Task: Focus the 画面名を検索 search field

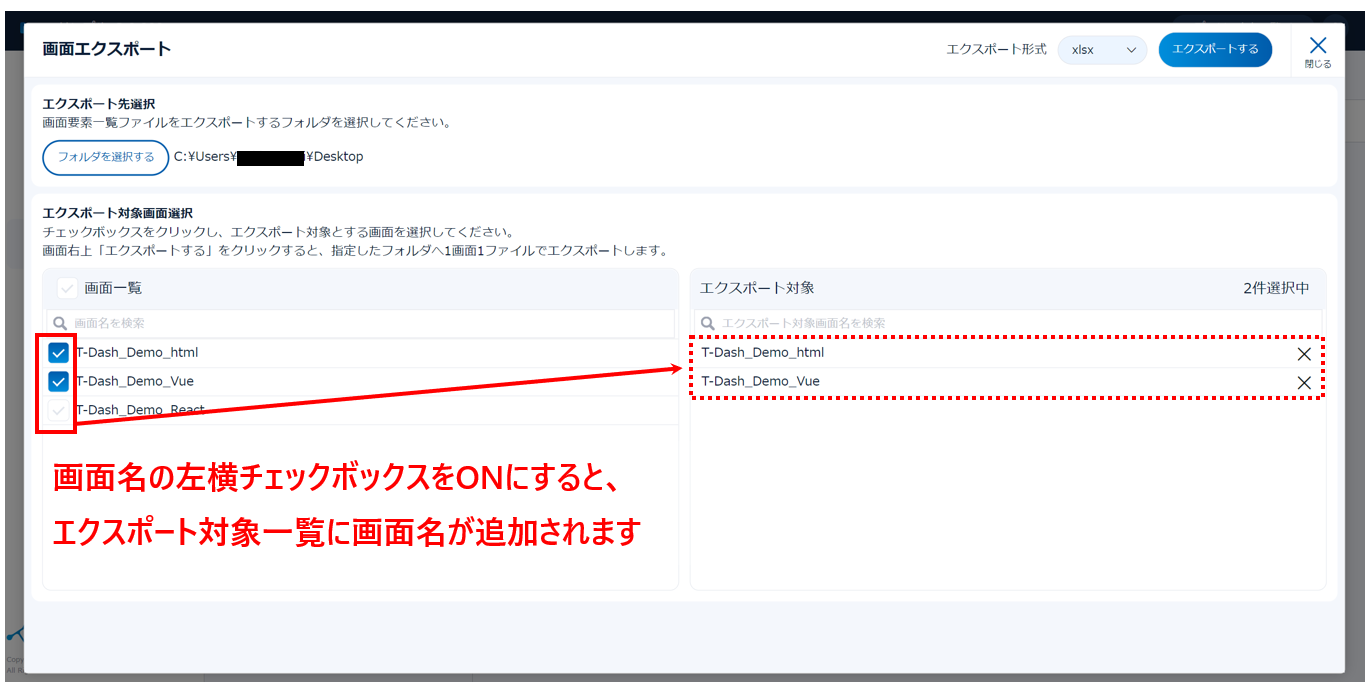Action: [370, 324]
